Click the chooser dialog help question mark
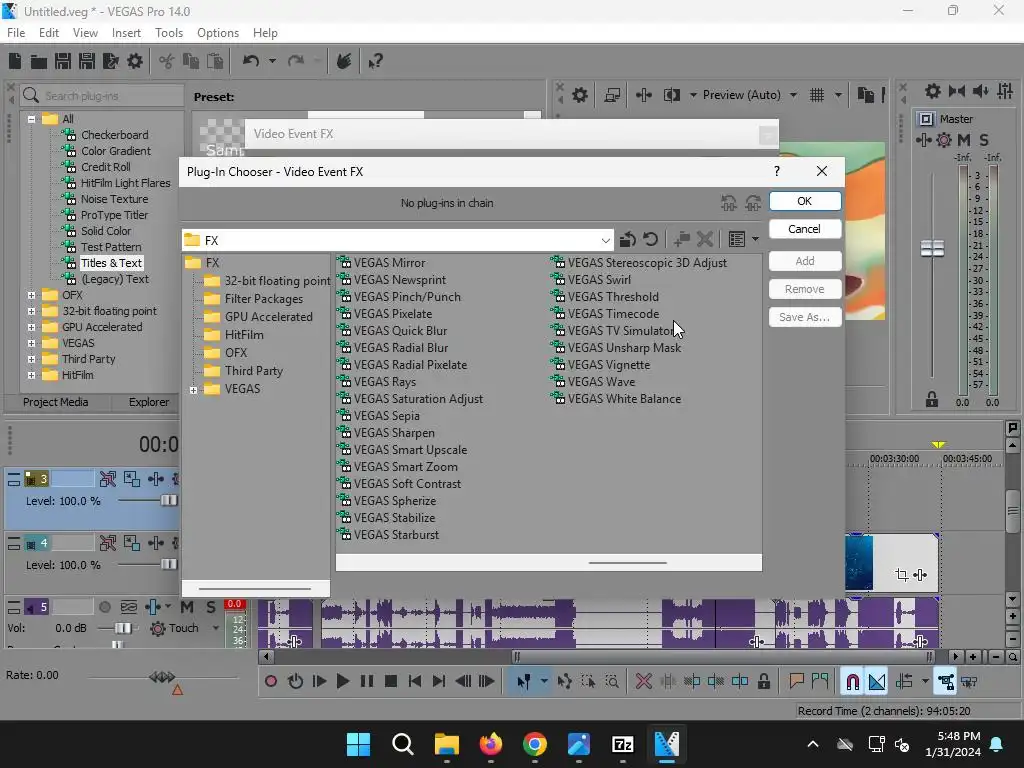Screen dimensions: 1024x768 pos(776,171)
